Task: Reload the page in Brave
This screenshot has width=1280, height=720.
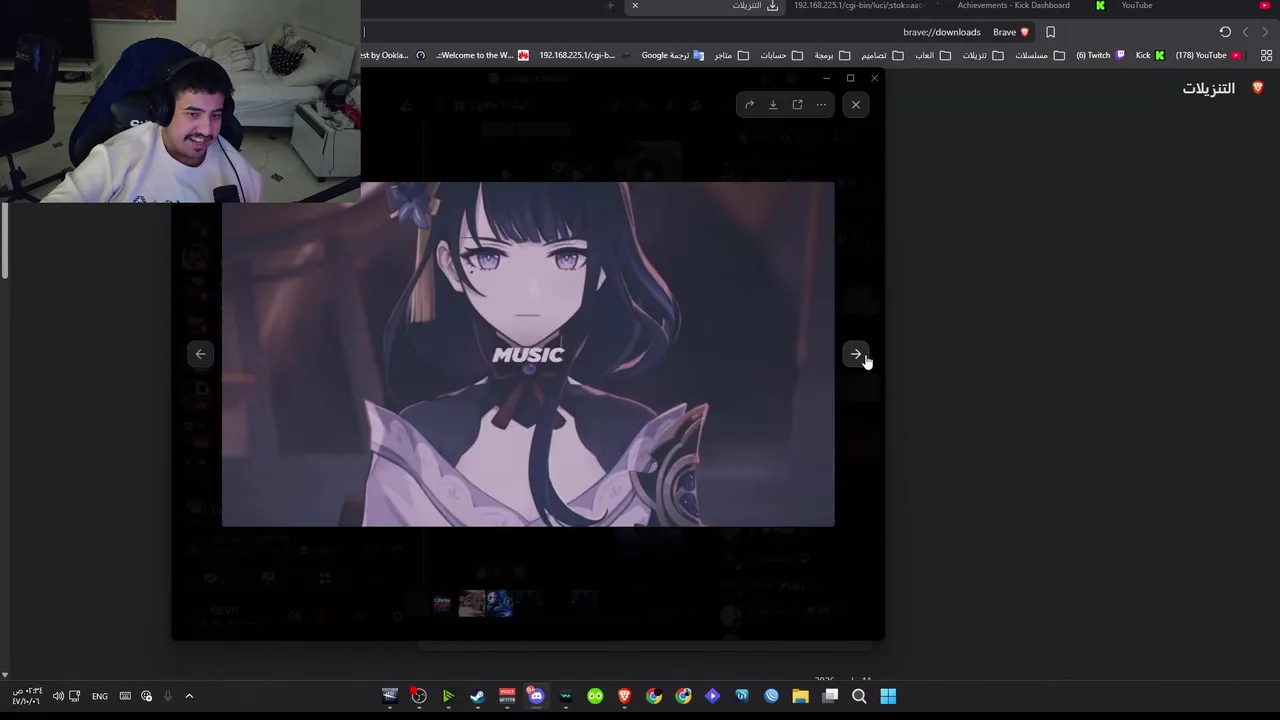Action: [1225, 32]
